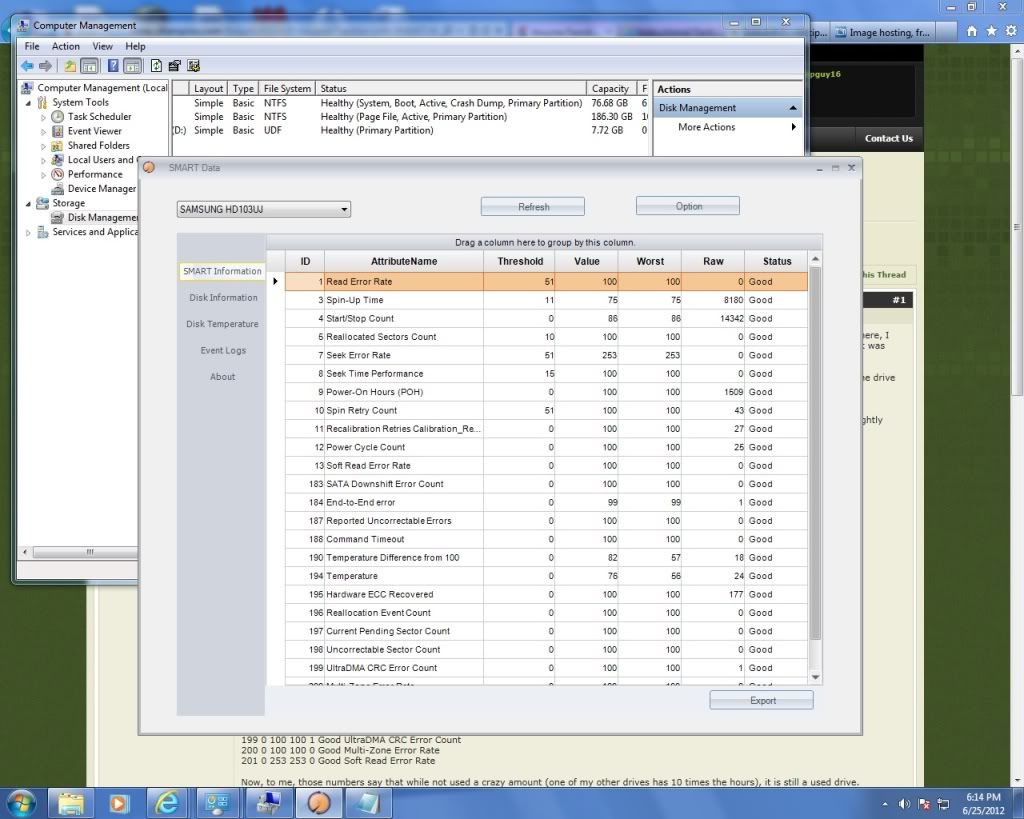Click the network tray icon
This screenshot has height=819, width=1024.
tap(943, 804)
